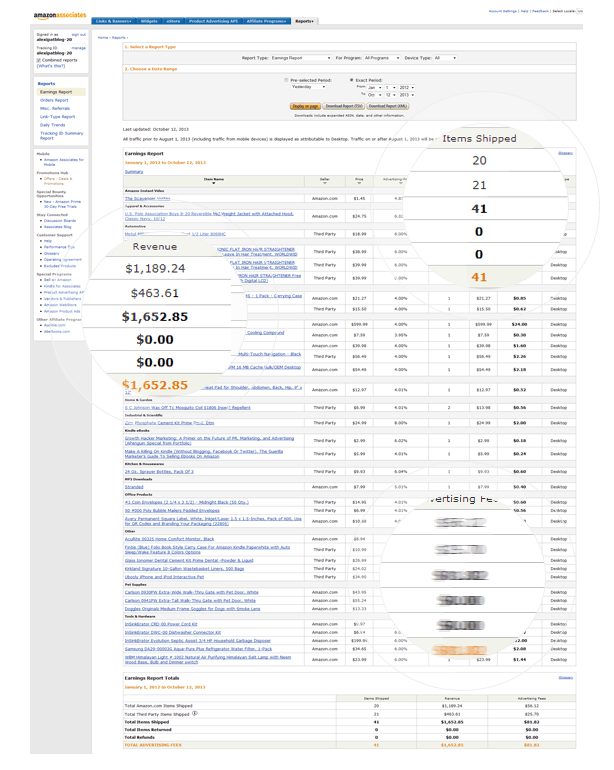Open InSinkErator CRD-00 Power Cord Kit link
Viewport: 614px width, 770px height.
click(161, 624)
